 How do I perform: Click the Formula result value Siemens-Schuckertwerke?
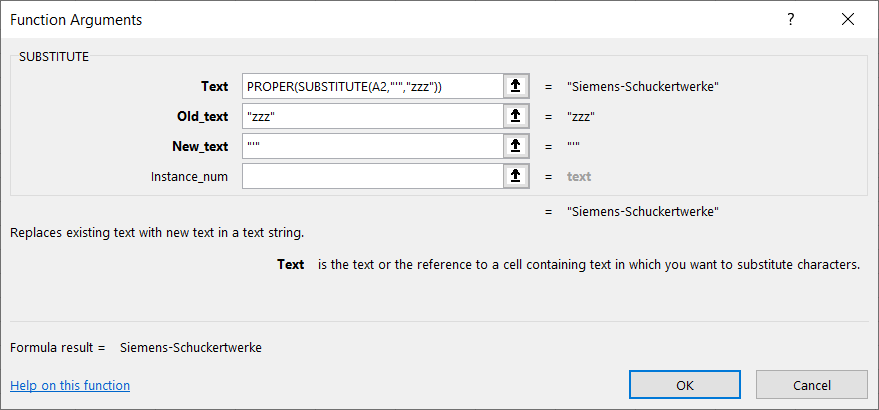point(191,348)
